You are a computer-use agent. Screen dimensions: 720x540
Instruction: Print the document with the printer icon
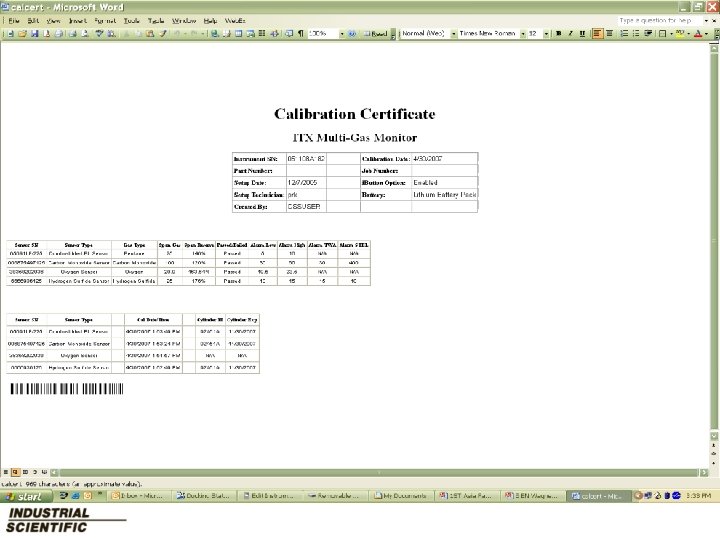pos(59,34)
